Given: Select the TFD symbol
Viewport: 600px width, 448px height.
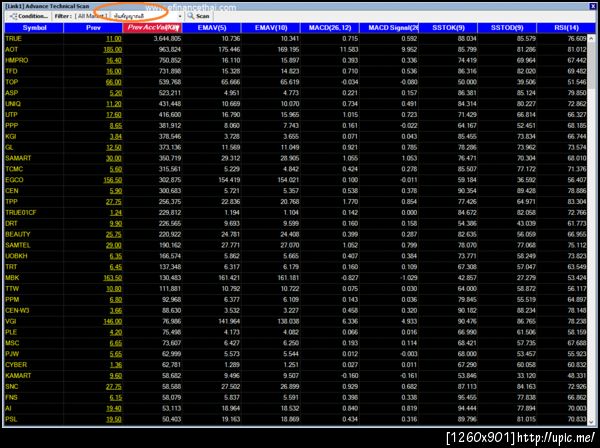Looking at the screenshot, I should [x=11, y=71].
